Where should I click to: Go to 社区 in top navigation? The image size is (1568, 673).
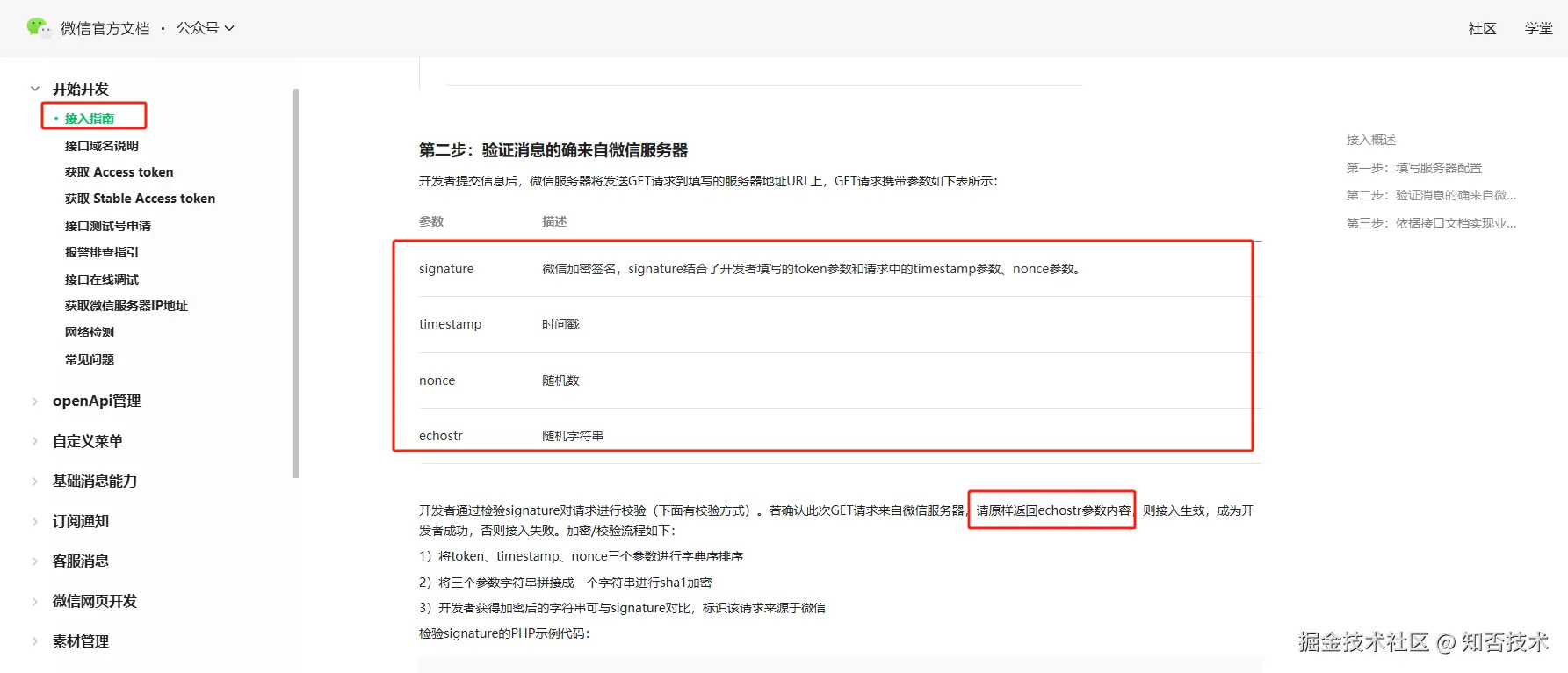click(1482, 28)
